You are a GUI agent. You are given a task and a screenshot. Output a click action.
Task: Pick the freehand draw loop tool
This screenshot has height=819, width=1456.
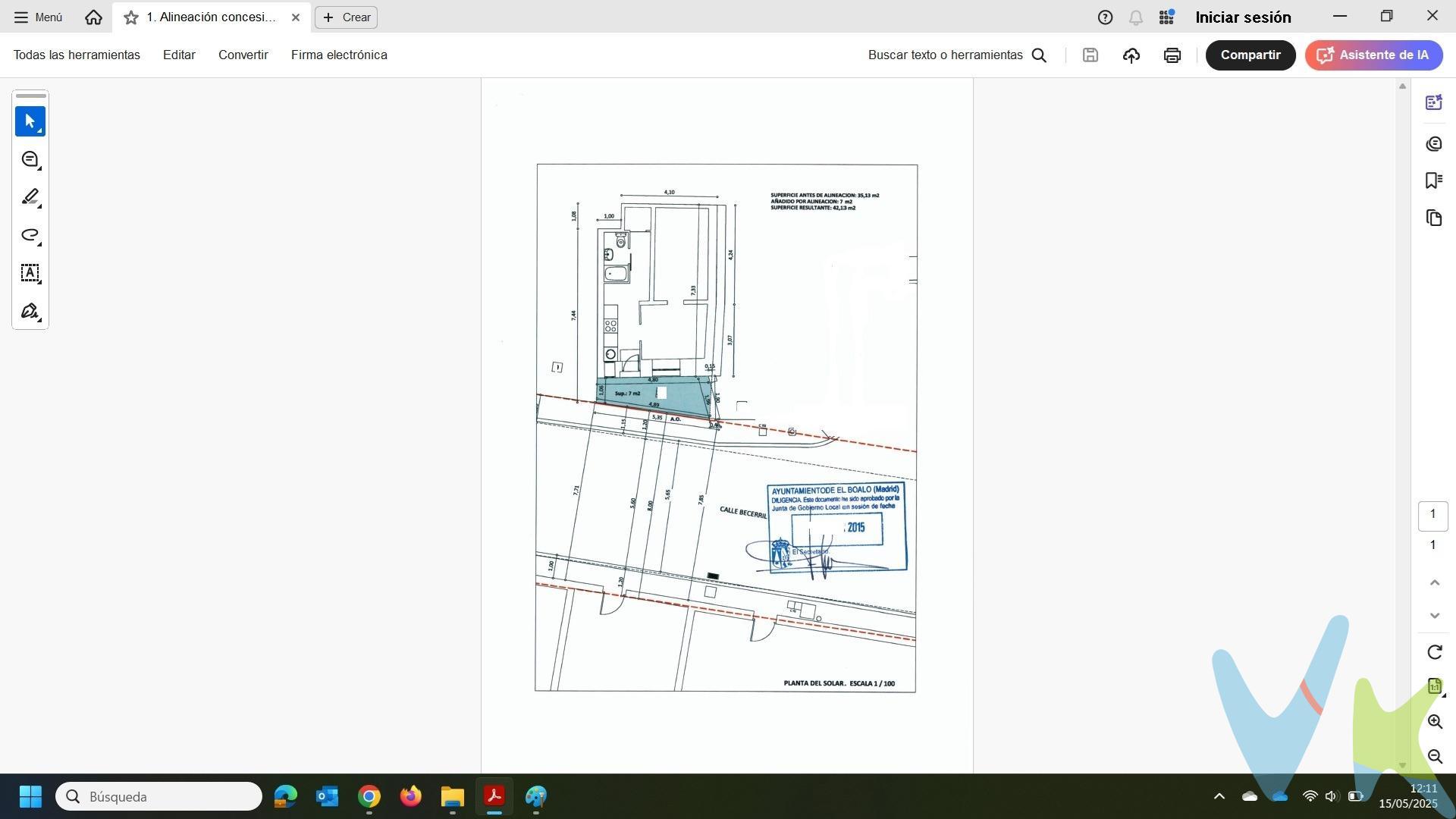pyautogui.click(x=30, y=235)
